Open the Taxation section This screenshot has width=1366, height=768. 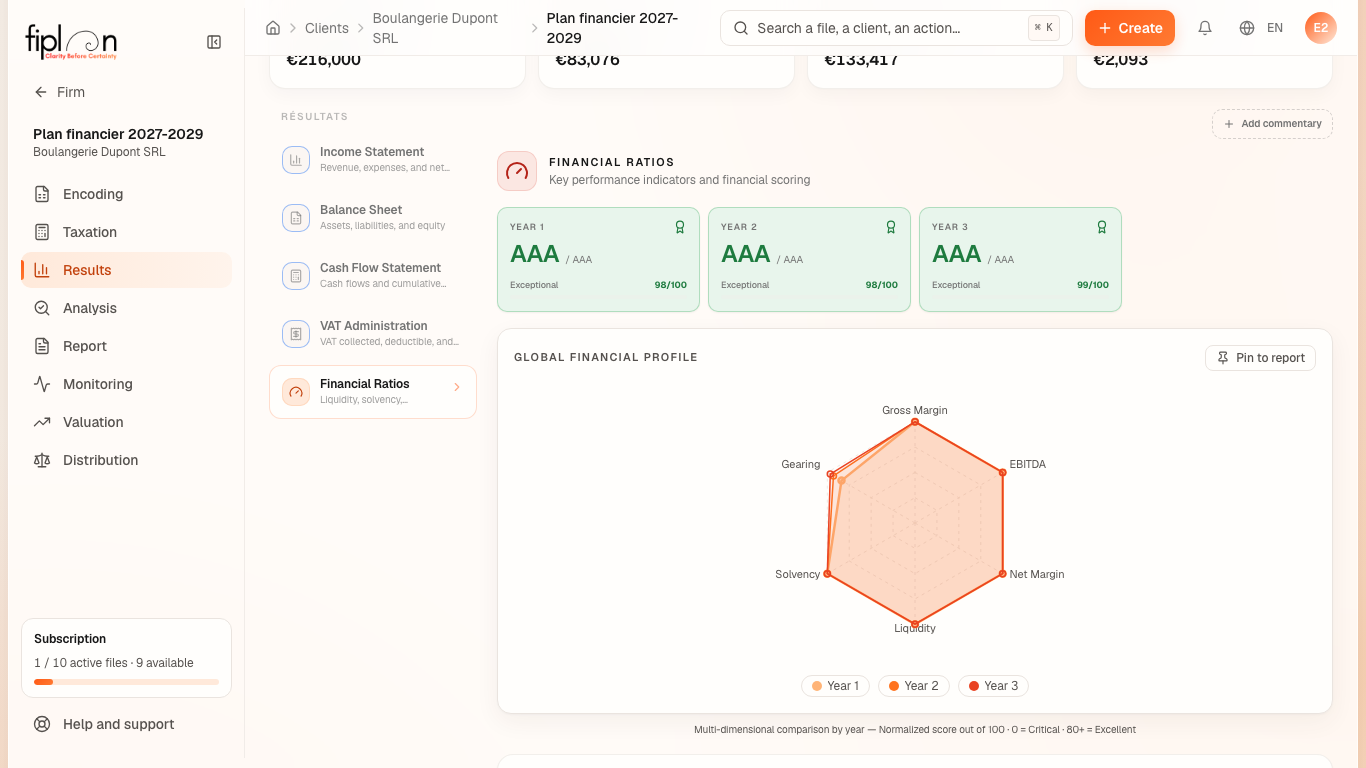click(x=126, y=232)
